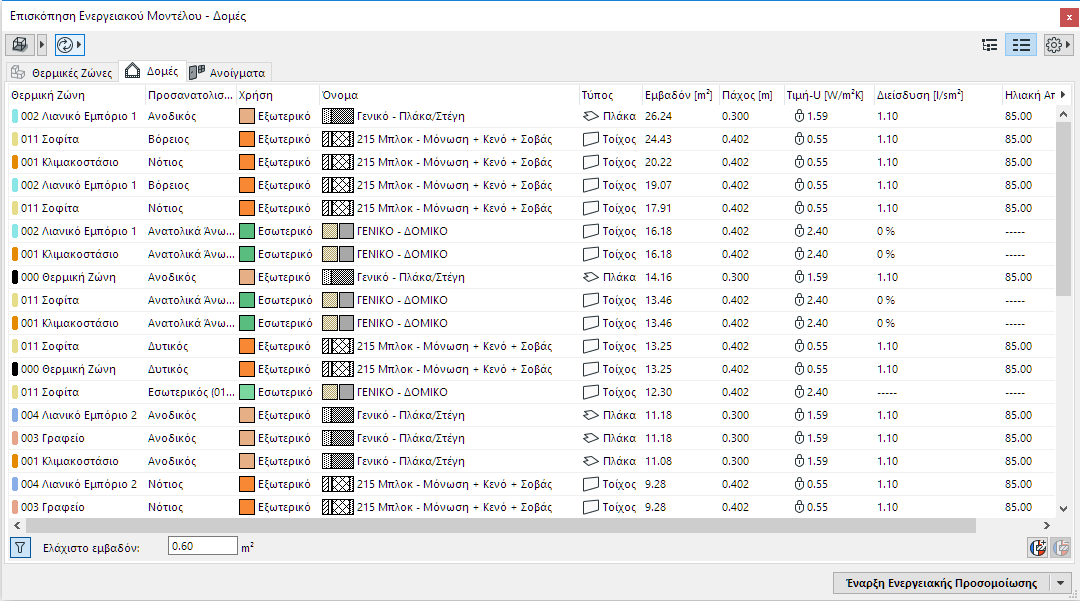Select row 003 Γραφείο Νότιος
Image resolution: width=1080 pixels, height=601 pixels.
531,507
